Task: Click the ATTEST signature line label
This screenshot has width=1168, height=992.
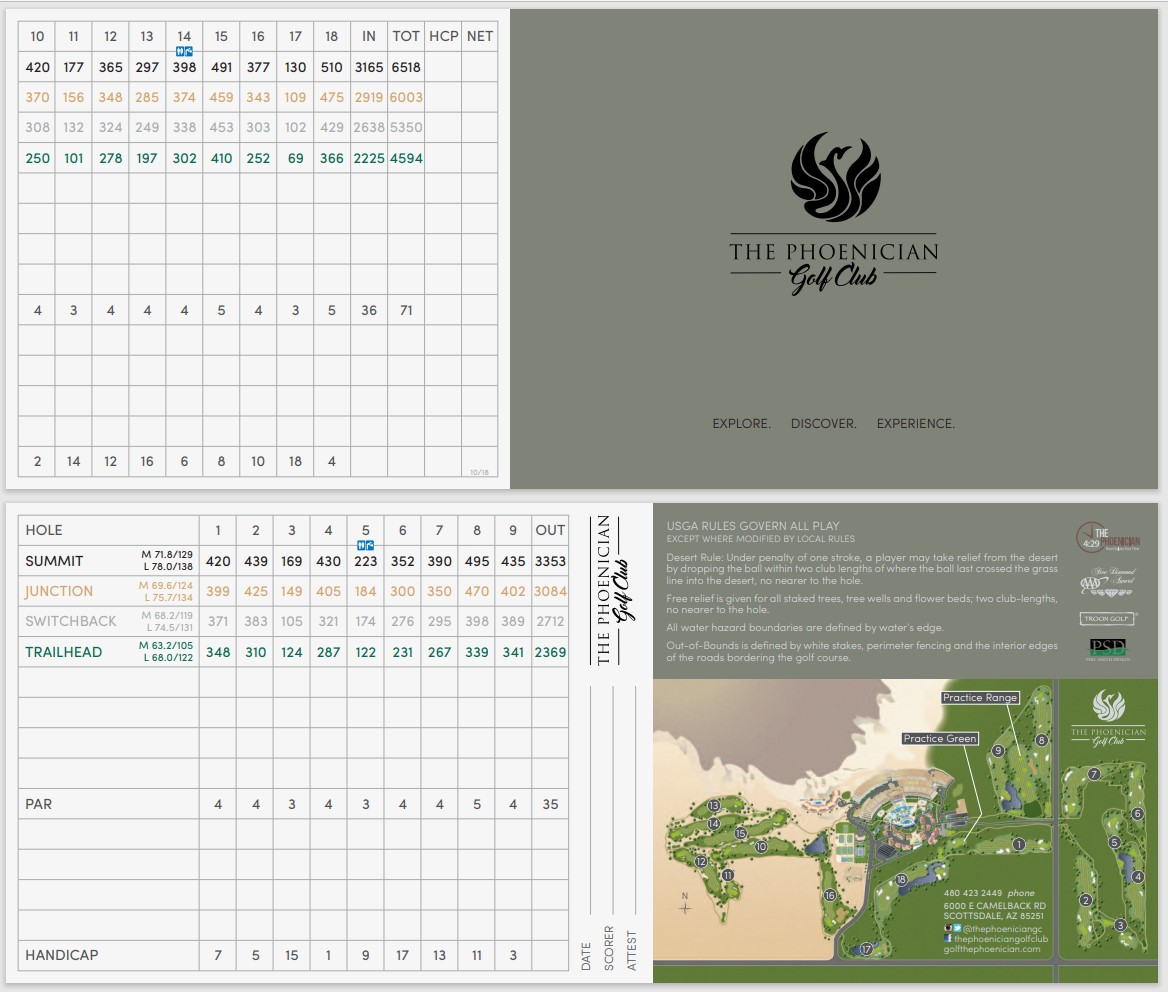Action: point(632,950)
